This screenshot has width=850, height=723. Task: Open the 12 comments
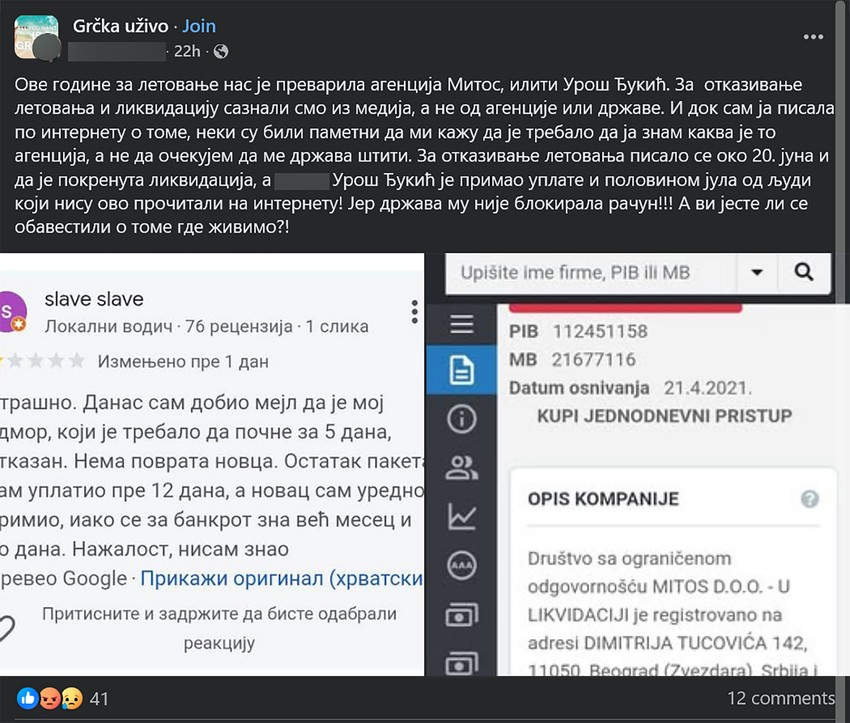(781, 698)
